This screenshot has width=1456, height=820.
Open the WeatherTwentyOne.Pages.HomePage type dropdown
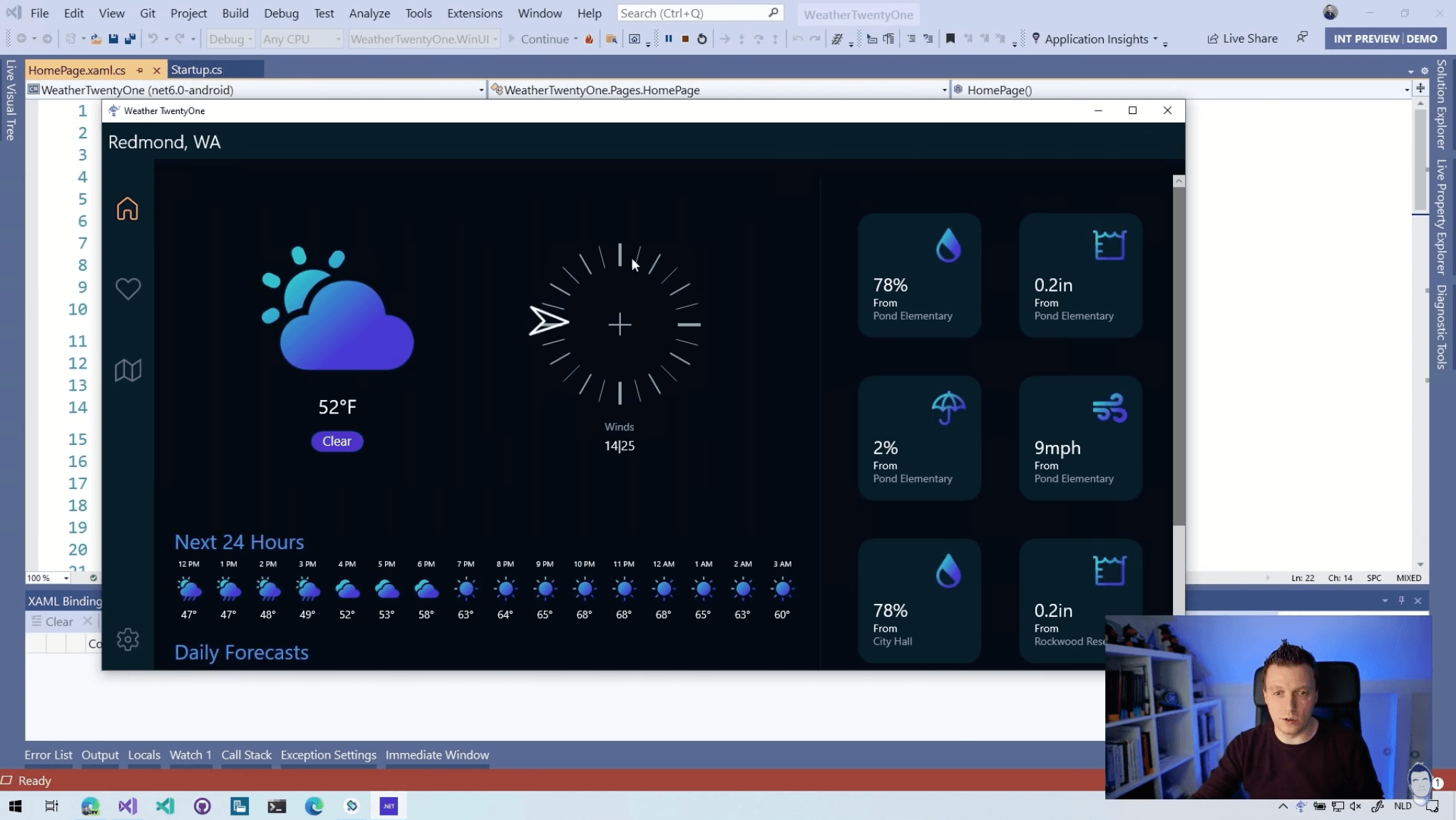(x=719, y=90)
